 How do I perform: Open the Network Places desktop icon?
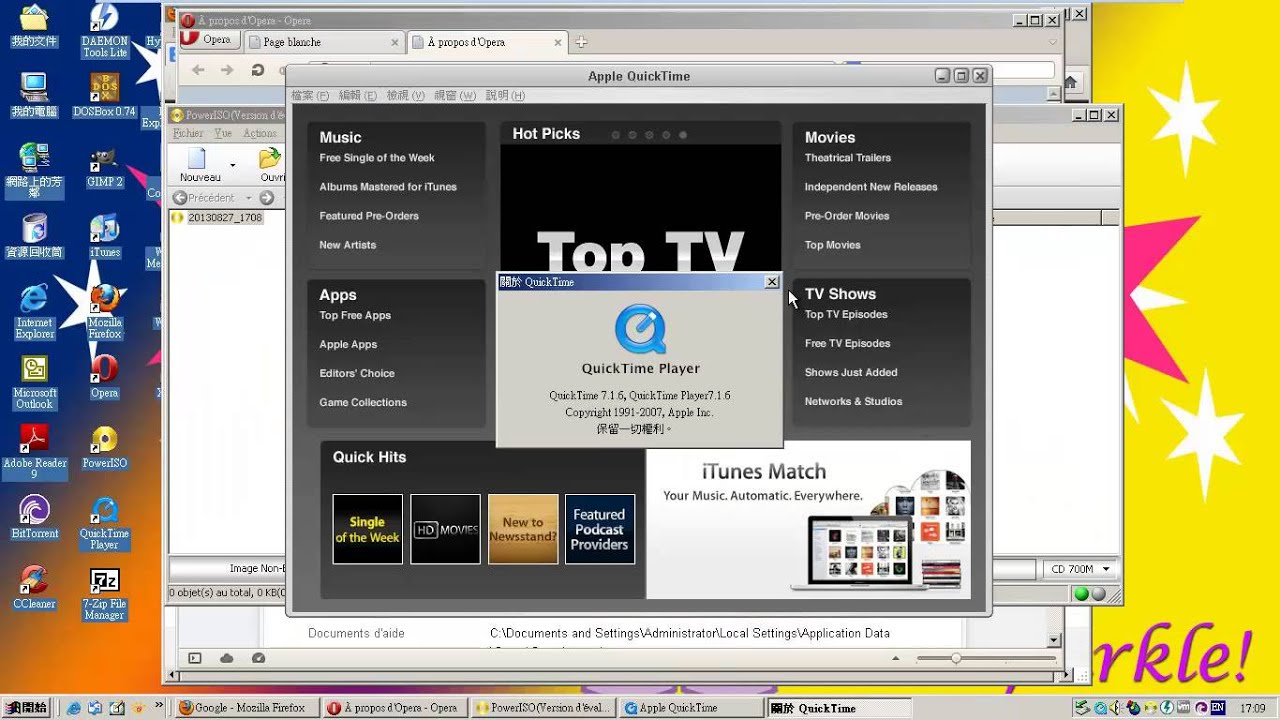click(34, 170)
